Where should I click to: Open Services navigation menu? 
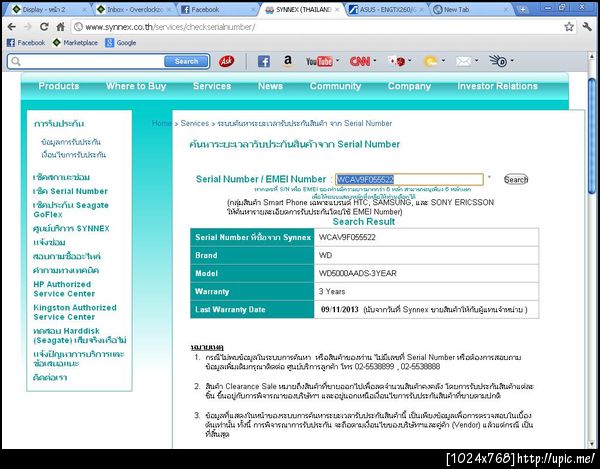pos(212,86)
